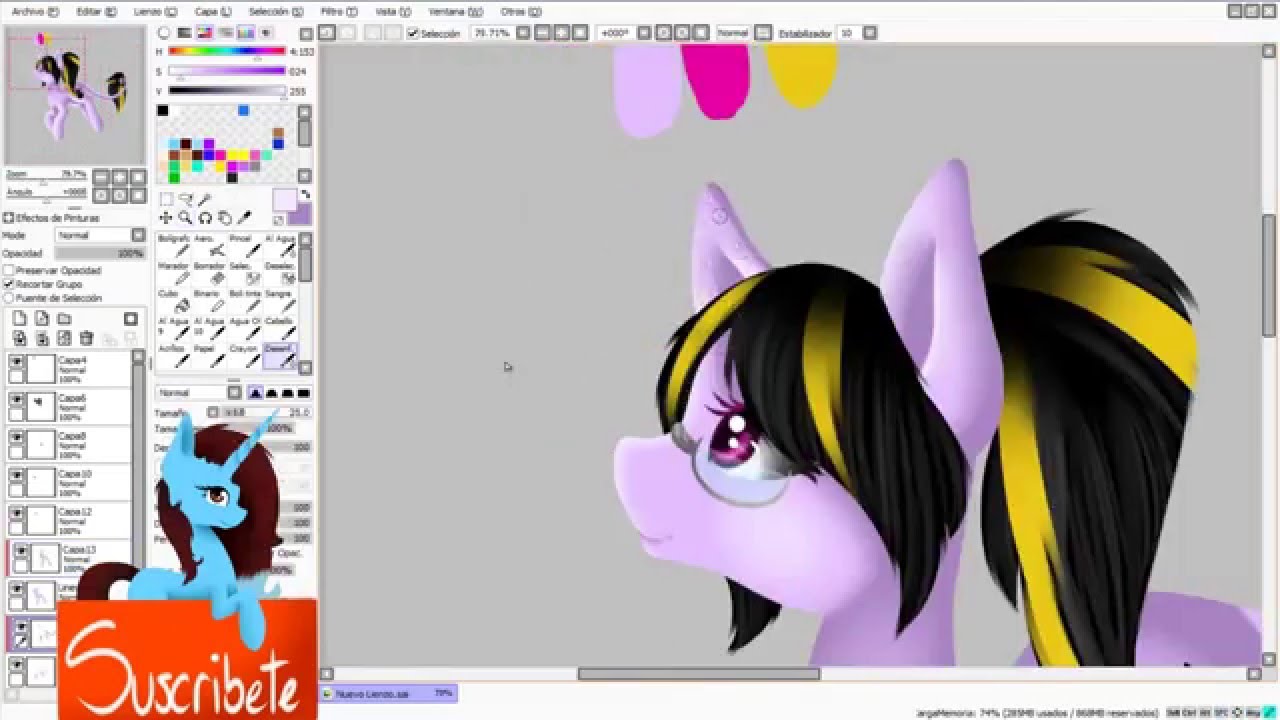1280x720 pixels.
Task: Open the Capa menu
Action: tap(212, 11)
